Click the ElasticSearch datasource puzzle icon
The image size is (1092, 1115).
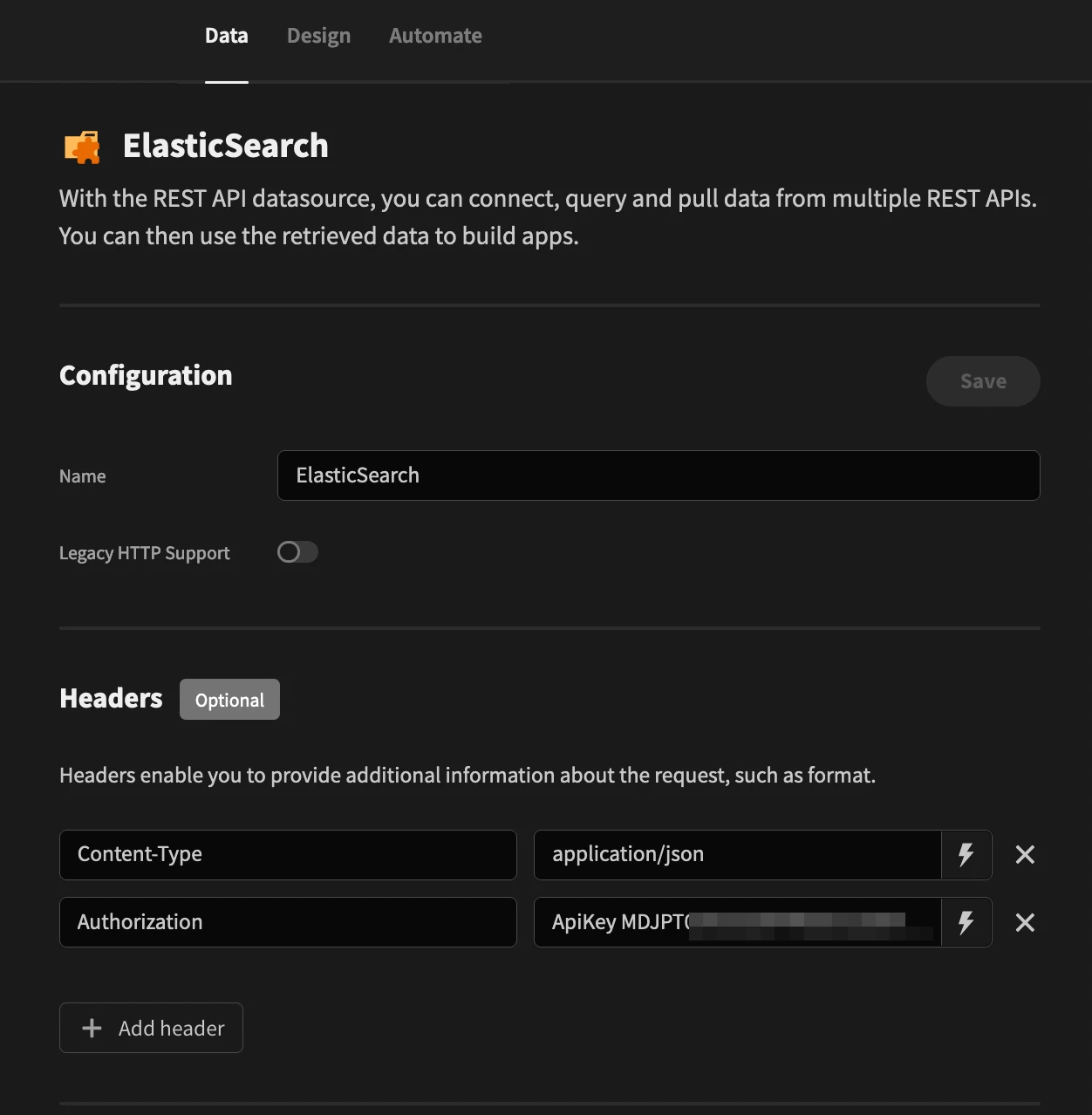pos(83,147)
